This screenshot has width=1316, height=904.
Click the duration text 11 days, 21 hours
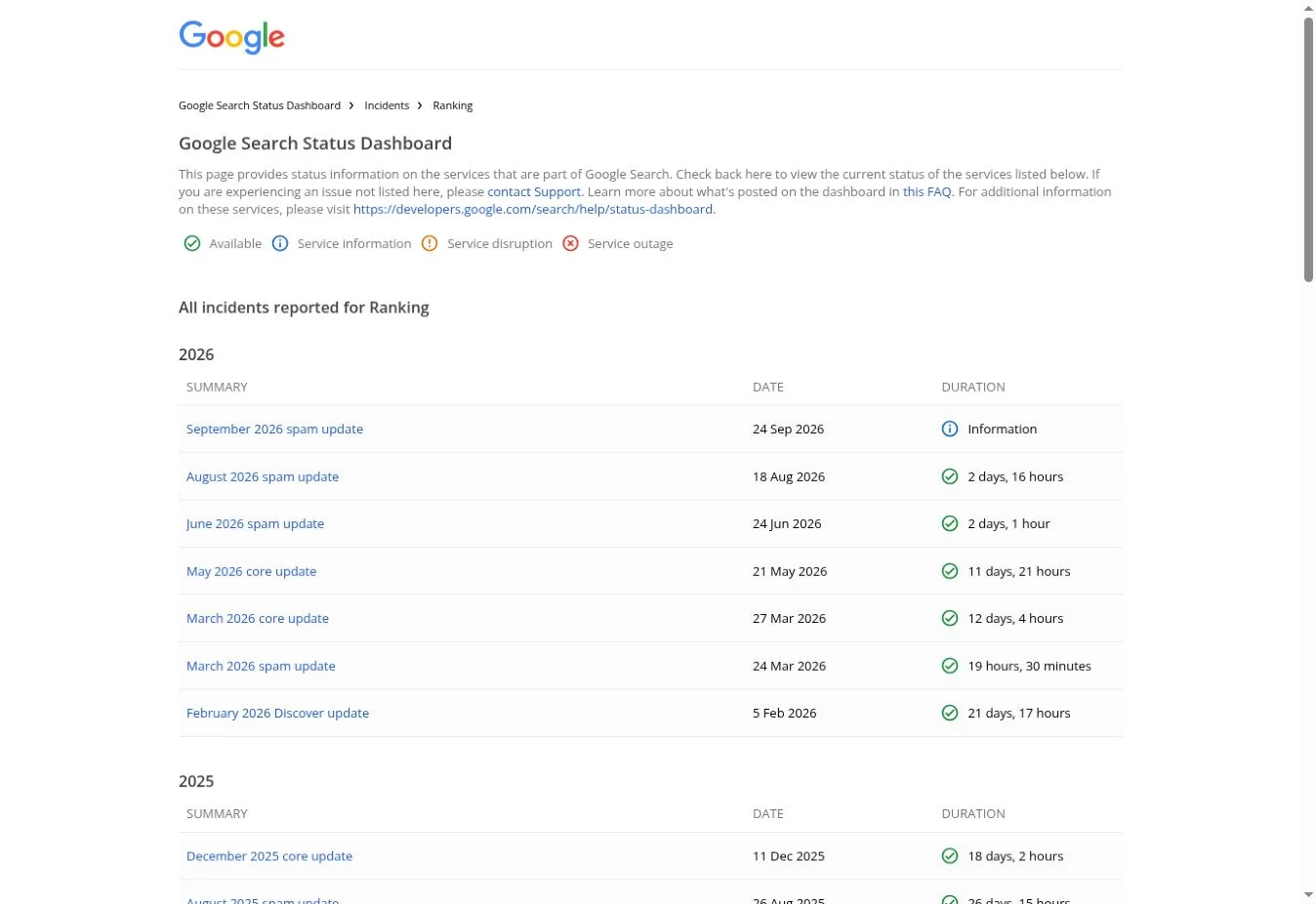[x=1019, y=571]
